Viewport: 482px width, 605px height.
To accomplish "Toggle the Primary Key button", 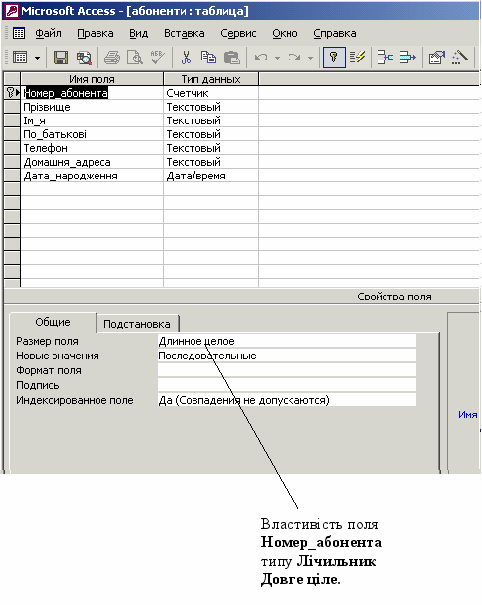I will [334, 57].
